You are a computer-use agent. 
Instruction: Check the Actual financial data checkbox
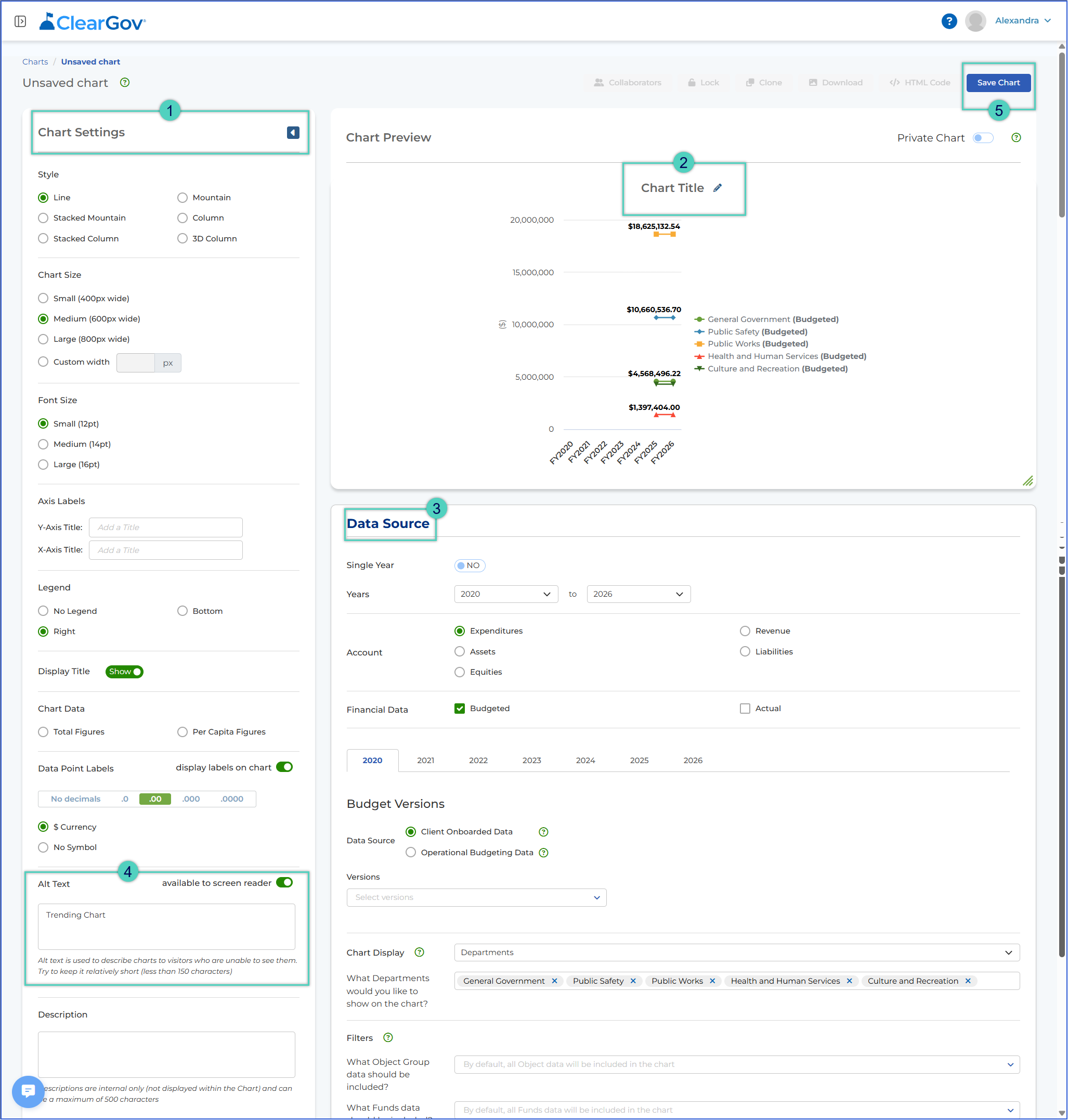pos(745,709)
